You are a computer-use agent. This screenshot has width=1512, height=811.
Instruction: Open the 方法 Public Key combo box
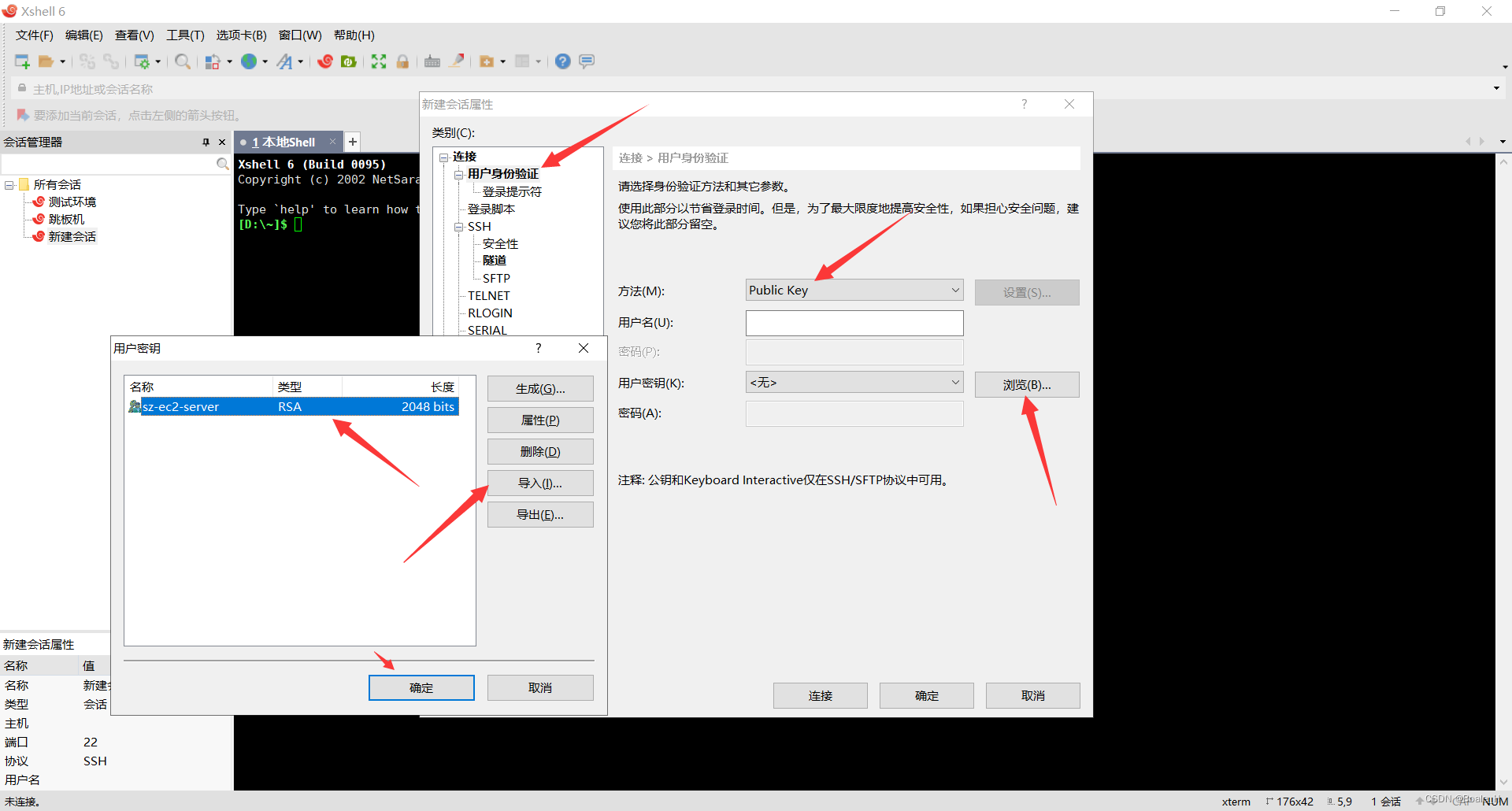pyautogui.click(x=854, y=291)
